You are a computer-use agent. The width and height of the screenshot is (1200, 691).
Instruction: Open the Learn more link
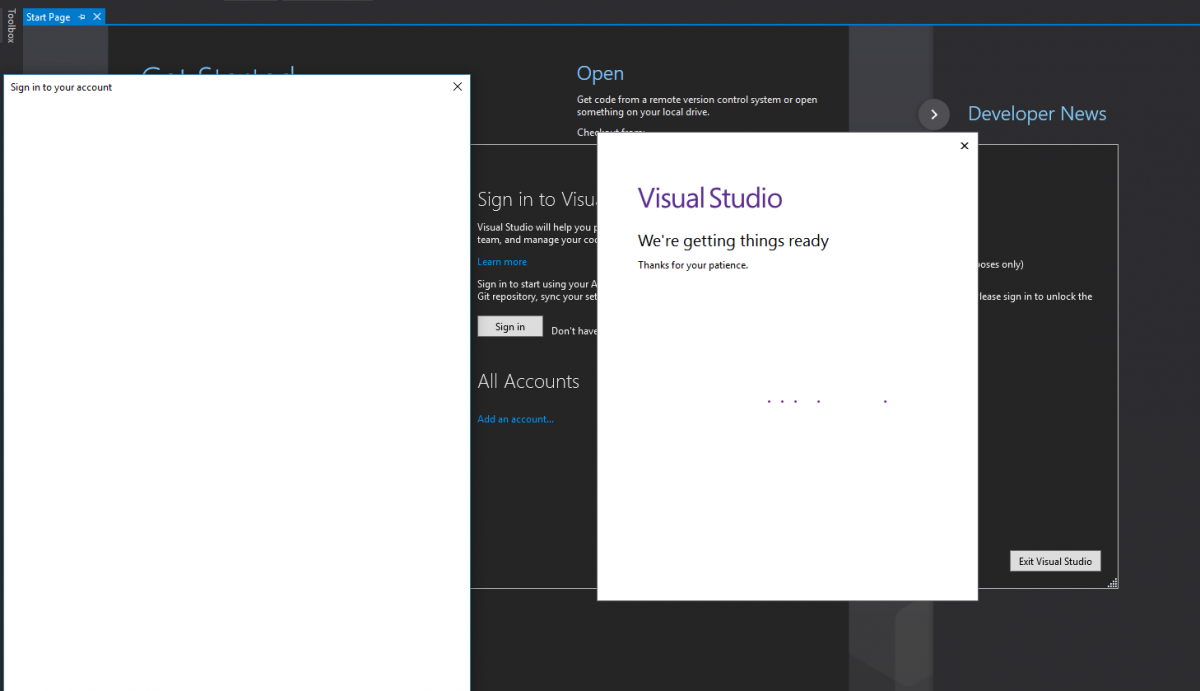coord(502,262)
